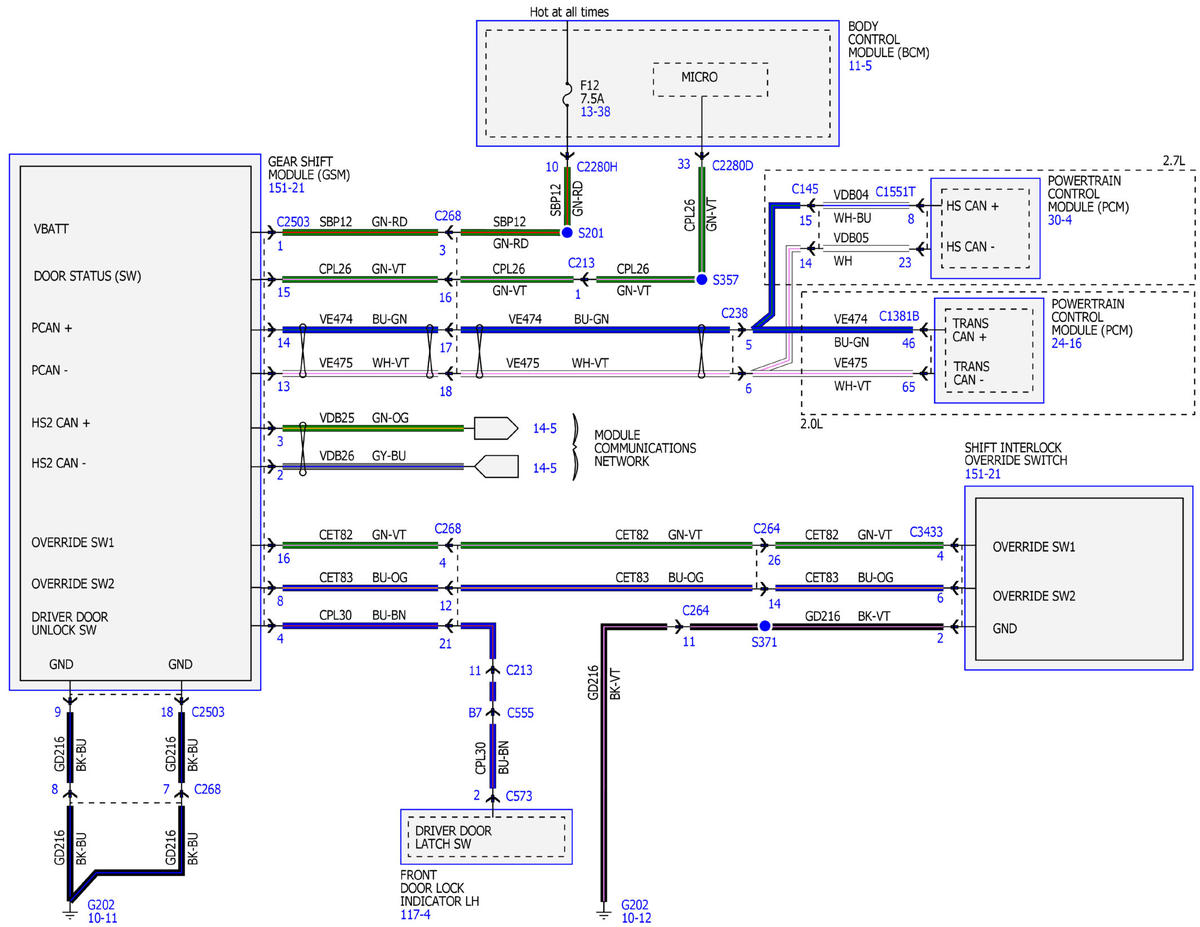Screen dimensions: 1200x927
Task: Select connector label C3433
Action: pyautogui.click(x=926, y=532)
